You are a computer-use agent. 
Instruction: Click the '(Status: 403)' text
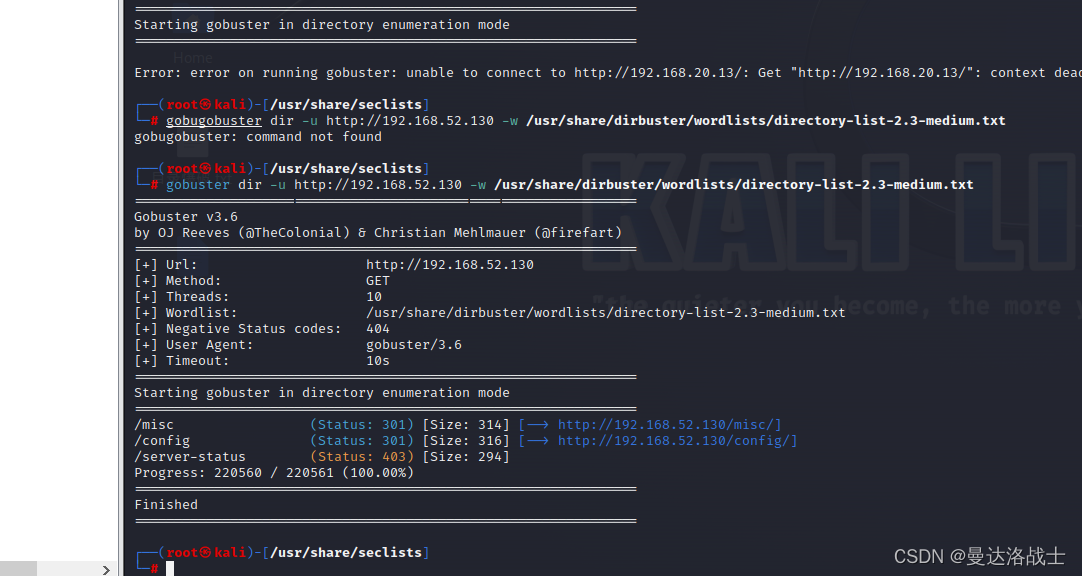point(362,457)
